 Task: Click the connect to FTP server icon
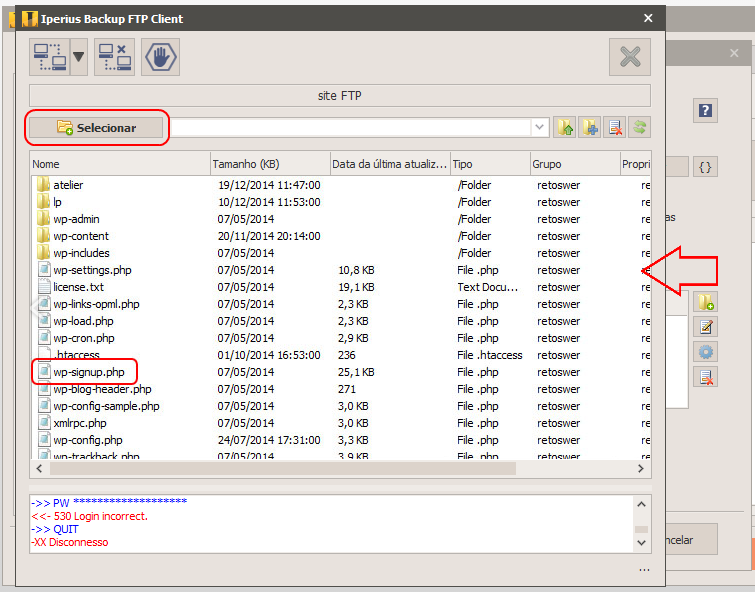50,57
